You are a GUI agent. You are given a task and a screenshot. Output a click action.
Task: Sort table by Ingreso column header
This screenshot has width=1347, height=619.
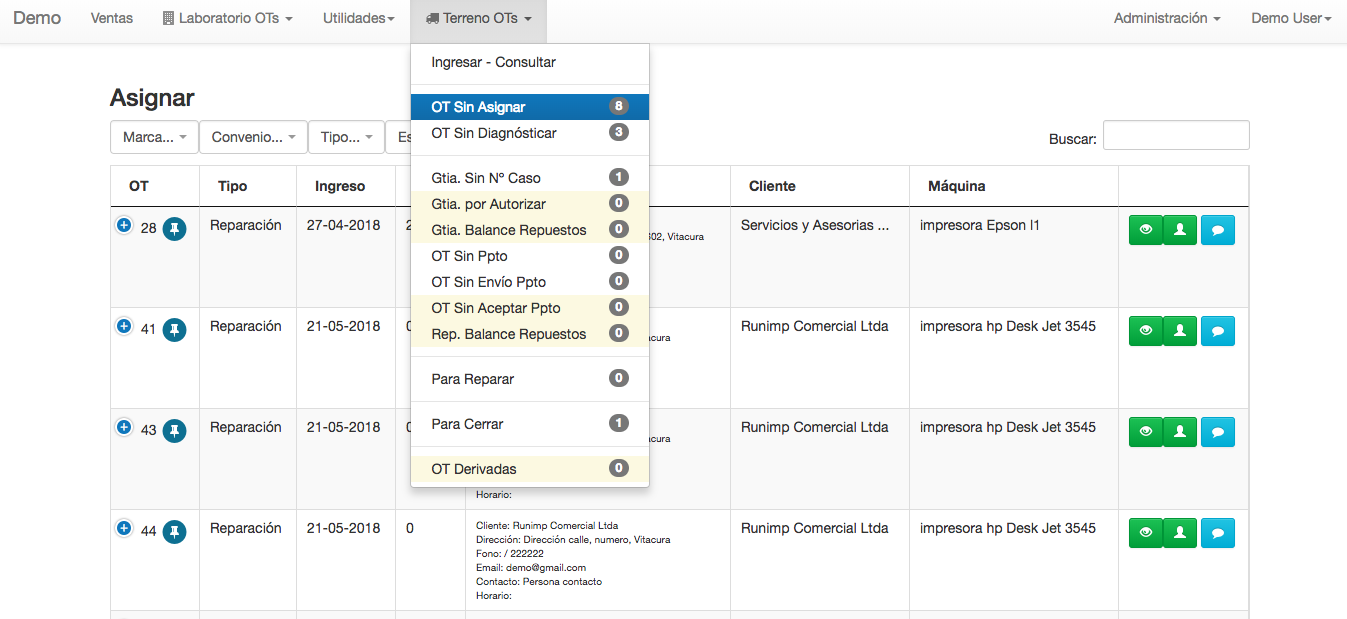[x=346, y=186]
